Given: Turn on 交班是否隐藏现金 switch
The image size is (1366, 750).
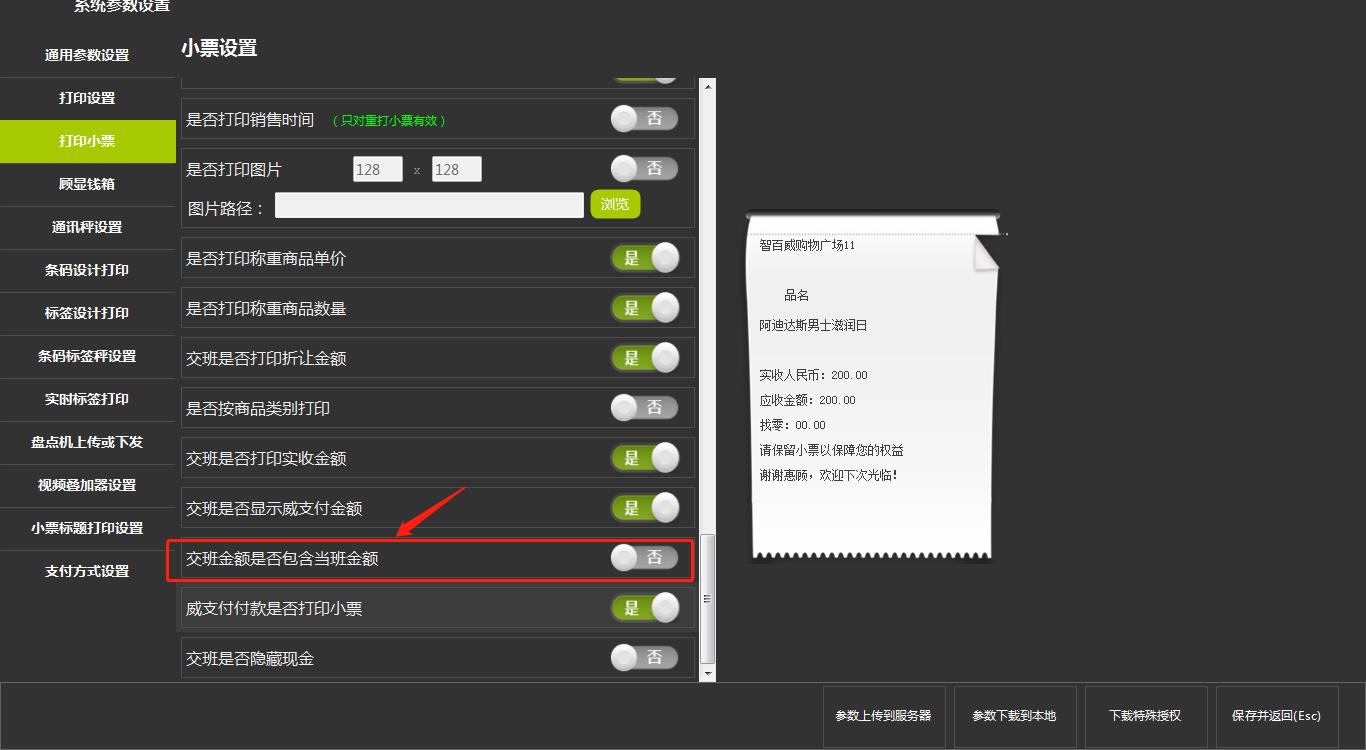Looking at the screenshot, I should (x=645, y=658).
